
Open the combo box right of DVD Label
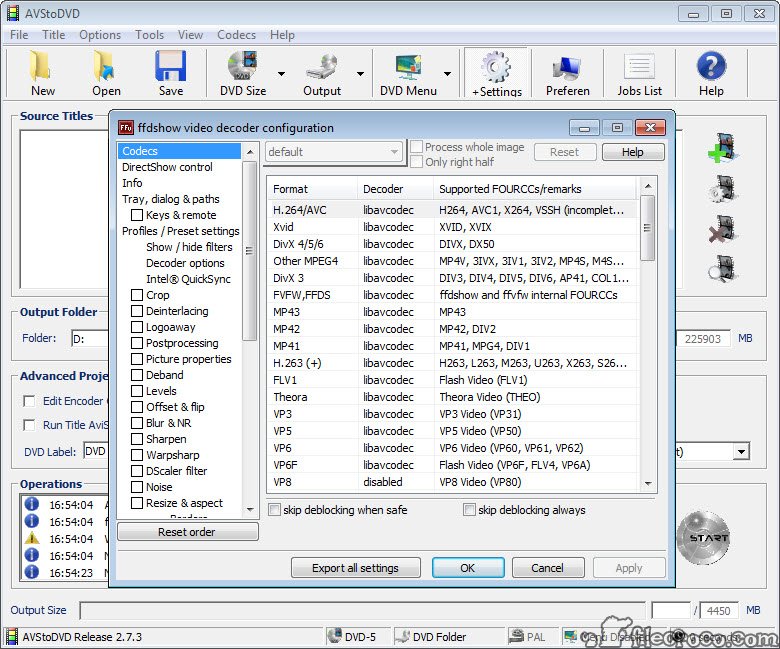(741, 452)
